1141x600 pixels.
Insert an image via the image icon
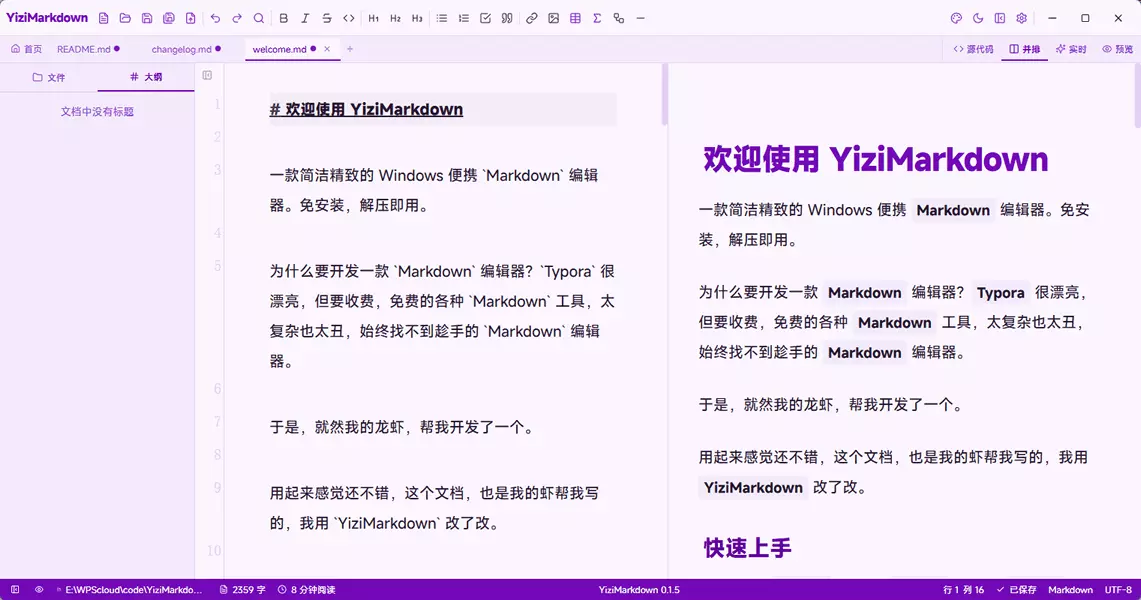tap(554, 18)
